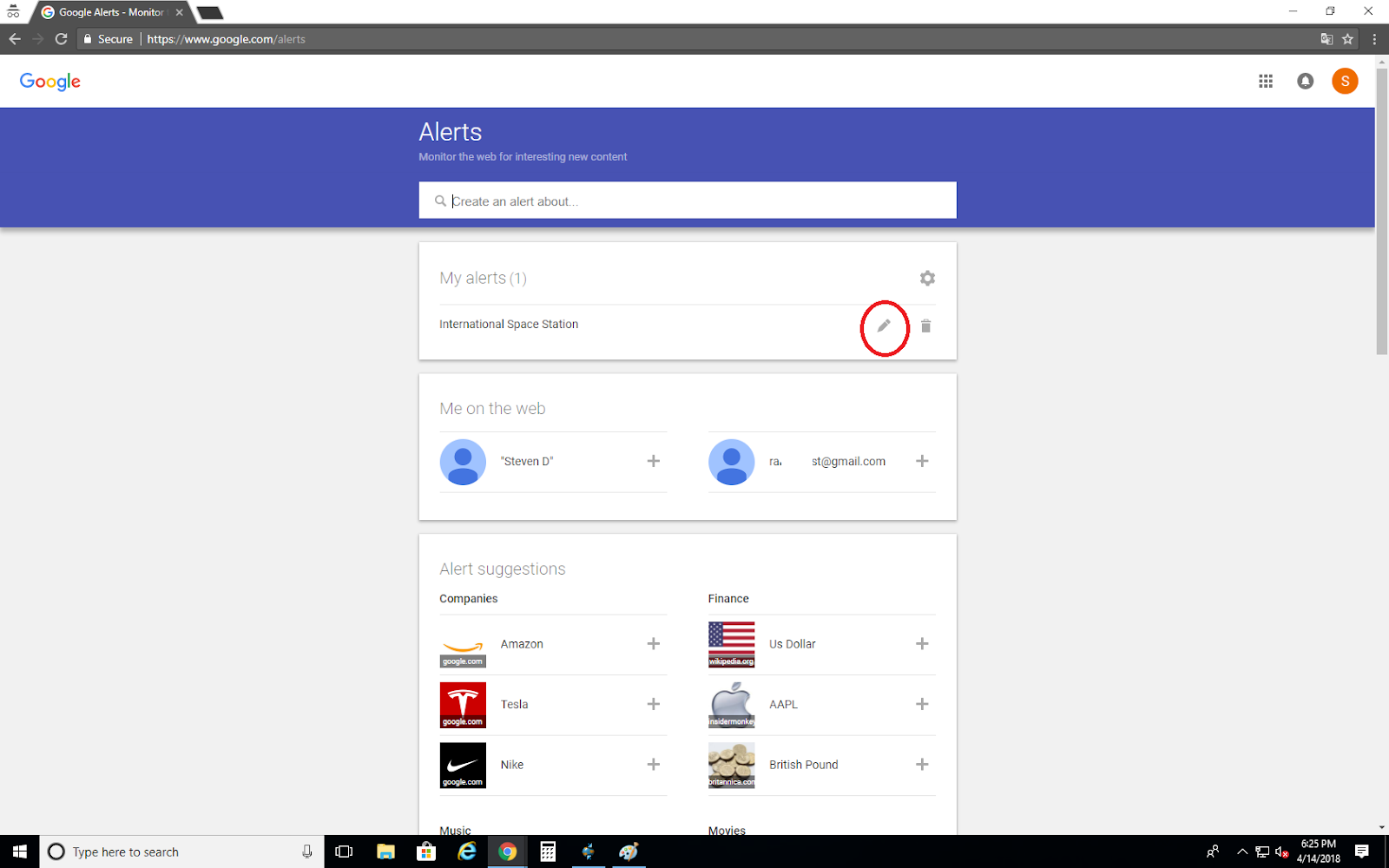
Task: Open My alerts settings gear
Action: (927, 278)
